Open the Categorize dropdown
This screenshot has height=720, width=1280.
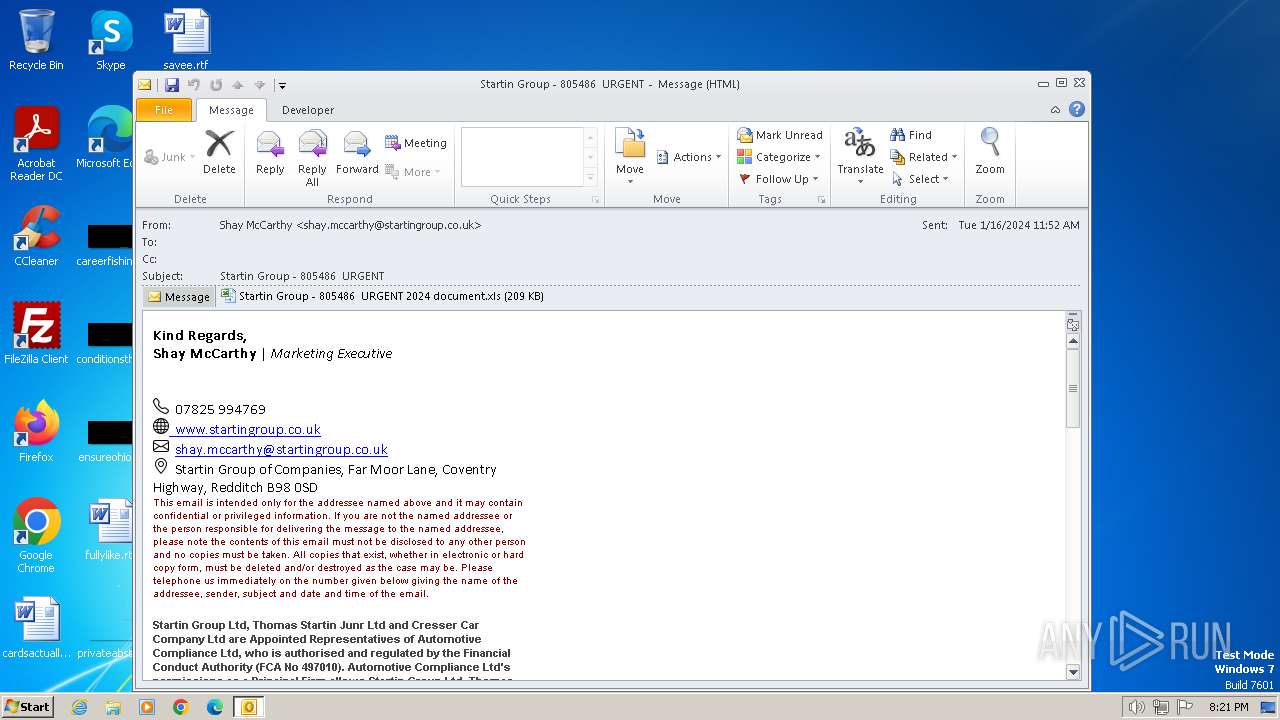(778, 157)
